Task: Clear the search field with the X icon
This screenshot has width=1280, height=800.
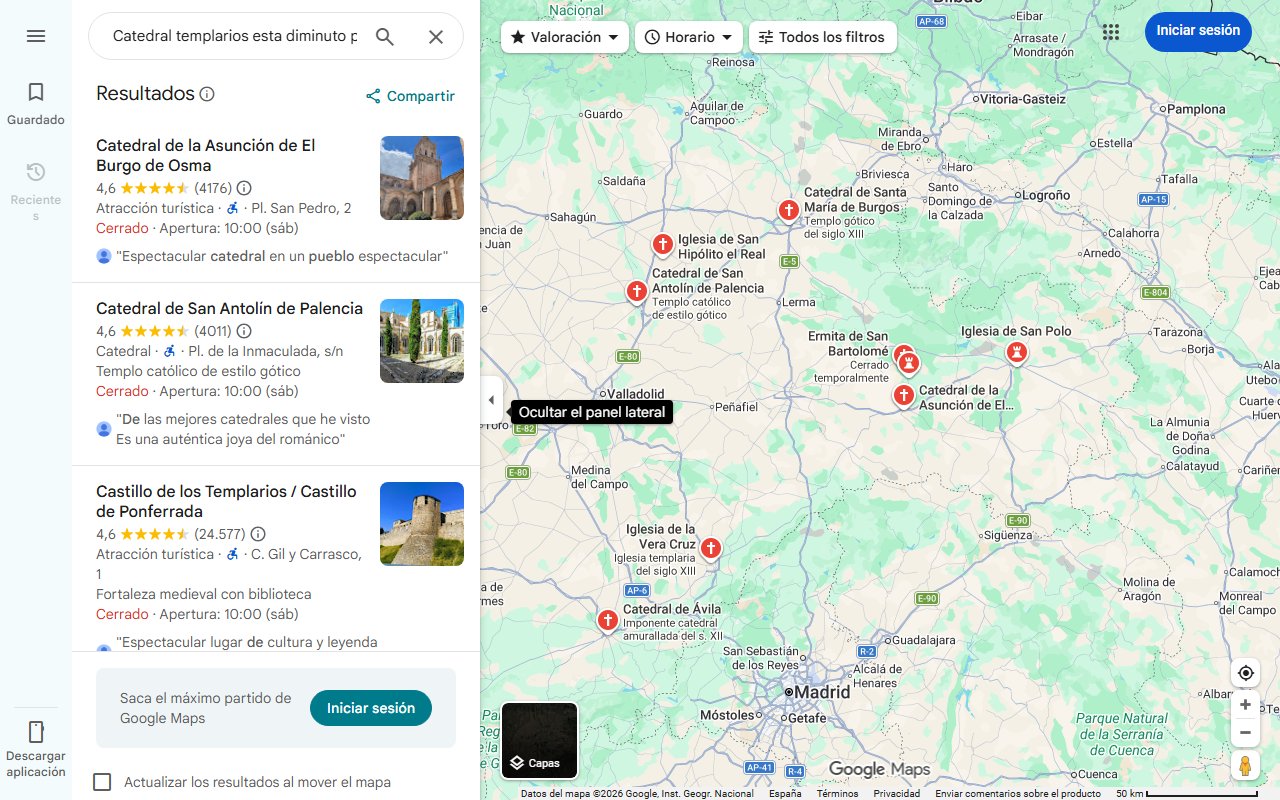Action: click(436, 36)
